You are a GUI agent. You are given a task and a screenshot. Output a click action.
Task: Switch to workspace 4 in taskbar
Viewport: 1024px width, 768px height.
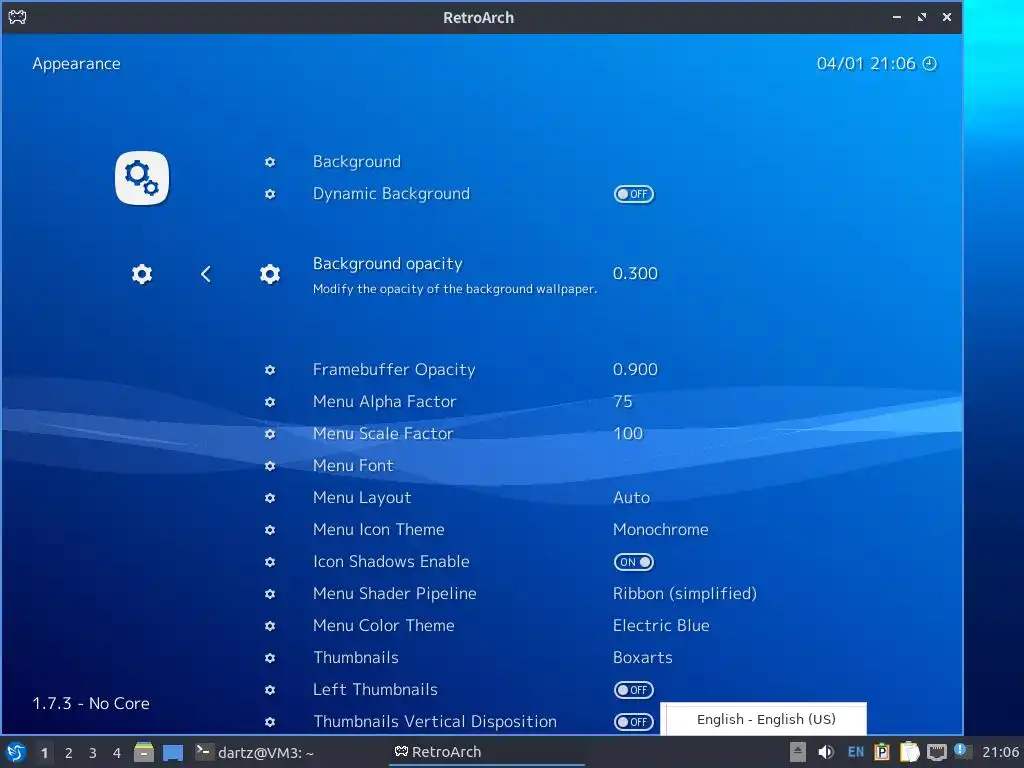pyautogui.click(x=117, y=753)
